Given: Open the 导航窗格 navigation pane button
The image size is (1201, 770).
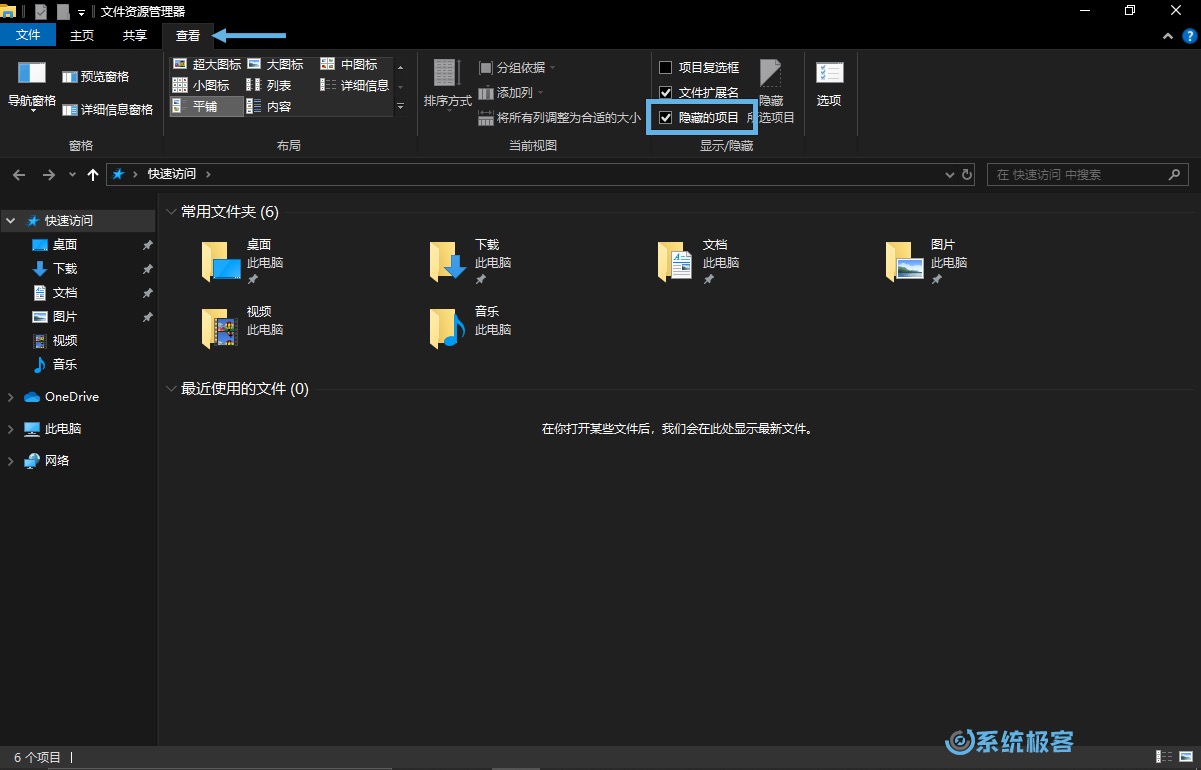Looking at the screenshot, I should click(32, 86).
